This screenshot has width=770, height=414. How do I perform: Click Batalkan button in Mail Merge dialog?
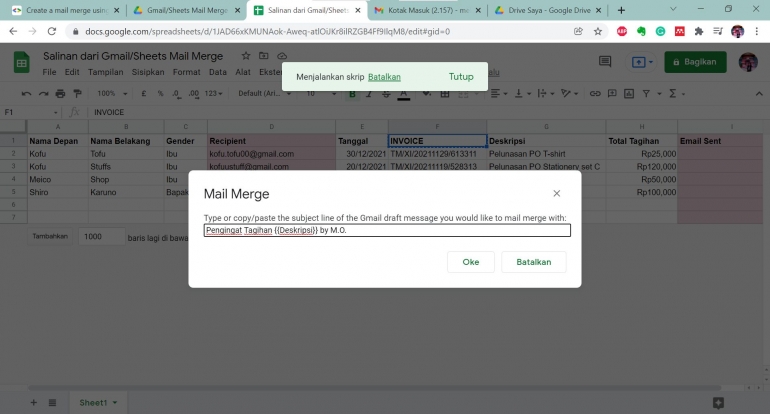[533, 262]
